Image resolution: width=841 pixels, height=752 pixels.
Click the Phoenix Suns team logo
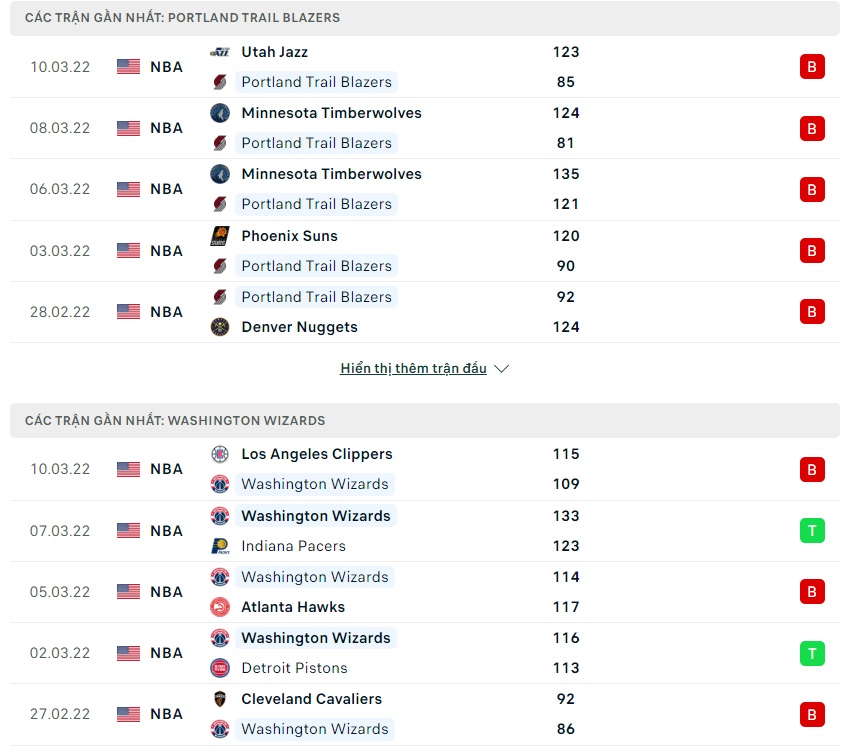coord(220,236)
